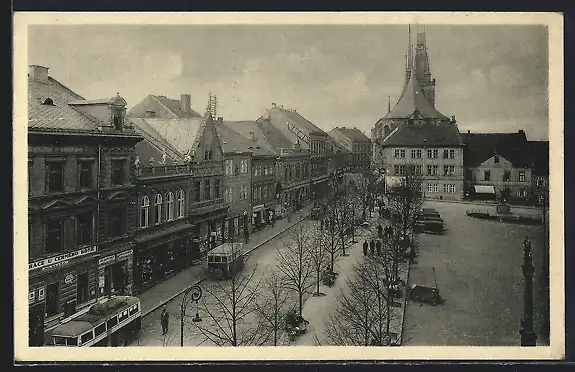Viewport: 575px width, 372px height.
Task: Select the chimney on the top-left roof
Action: tap(39, 73)
